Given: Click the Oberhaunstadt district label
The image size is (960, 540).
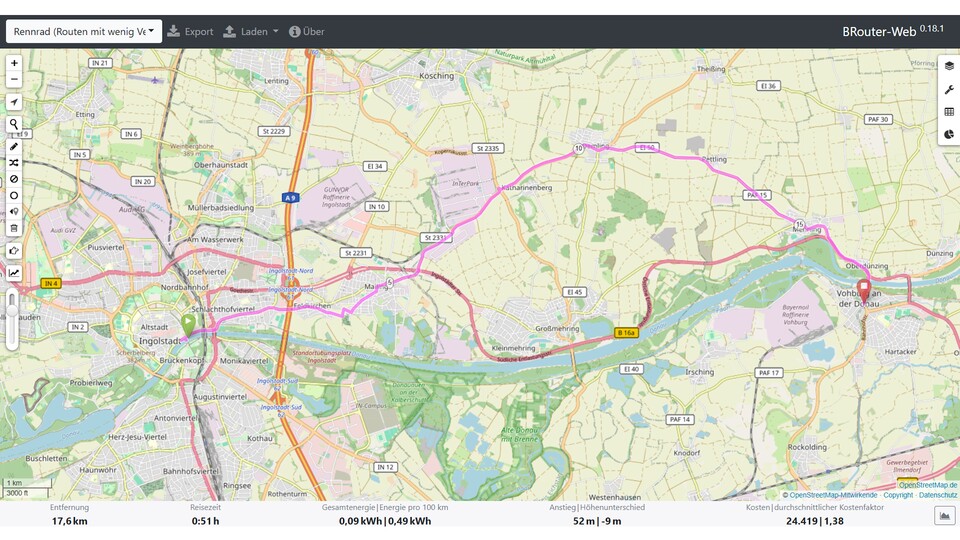Looking at the screenshot, I should 221,165.
